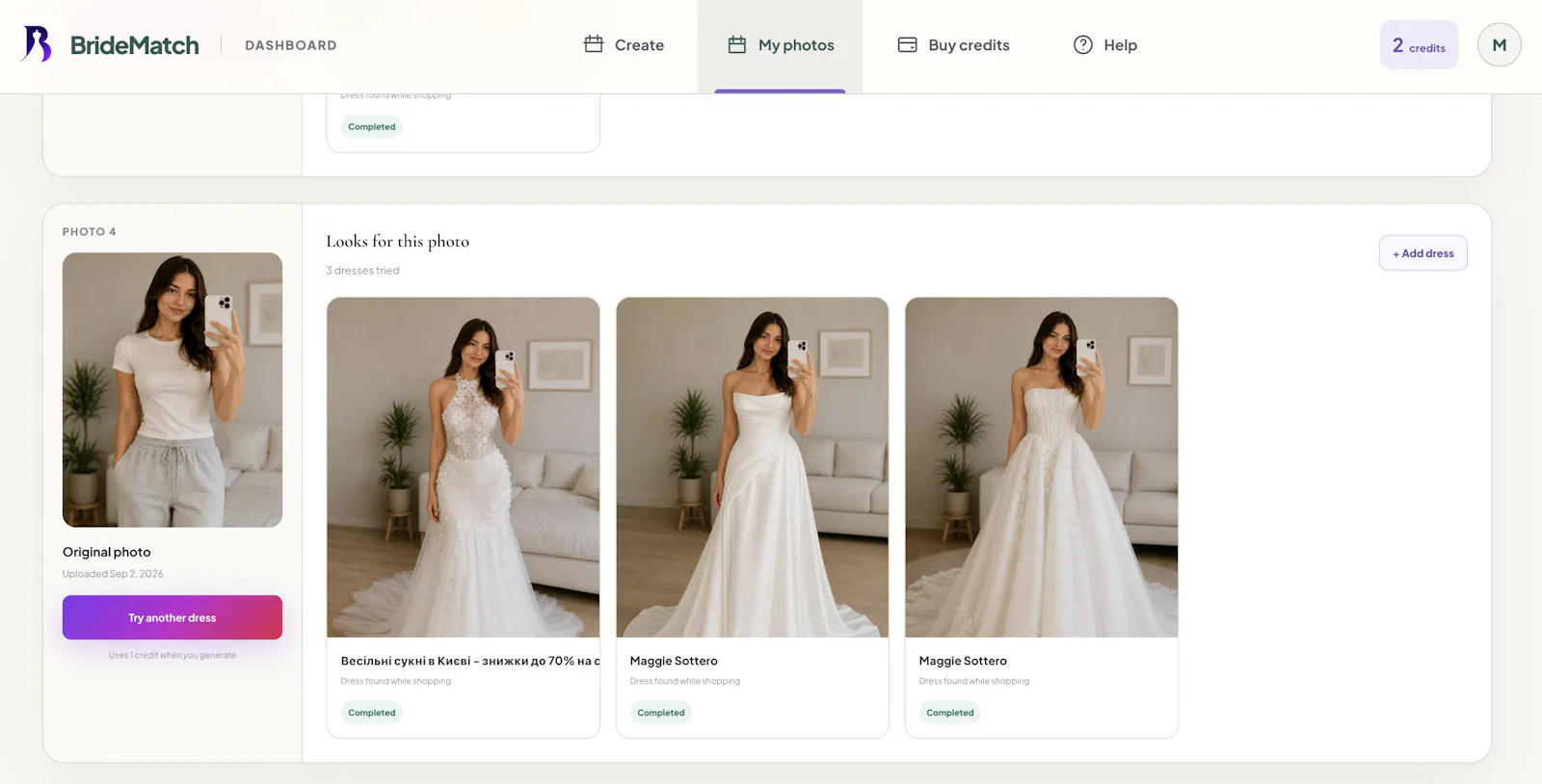Click the Maggie Sottero title of the middle card

(674, 661)
